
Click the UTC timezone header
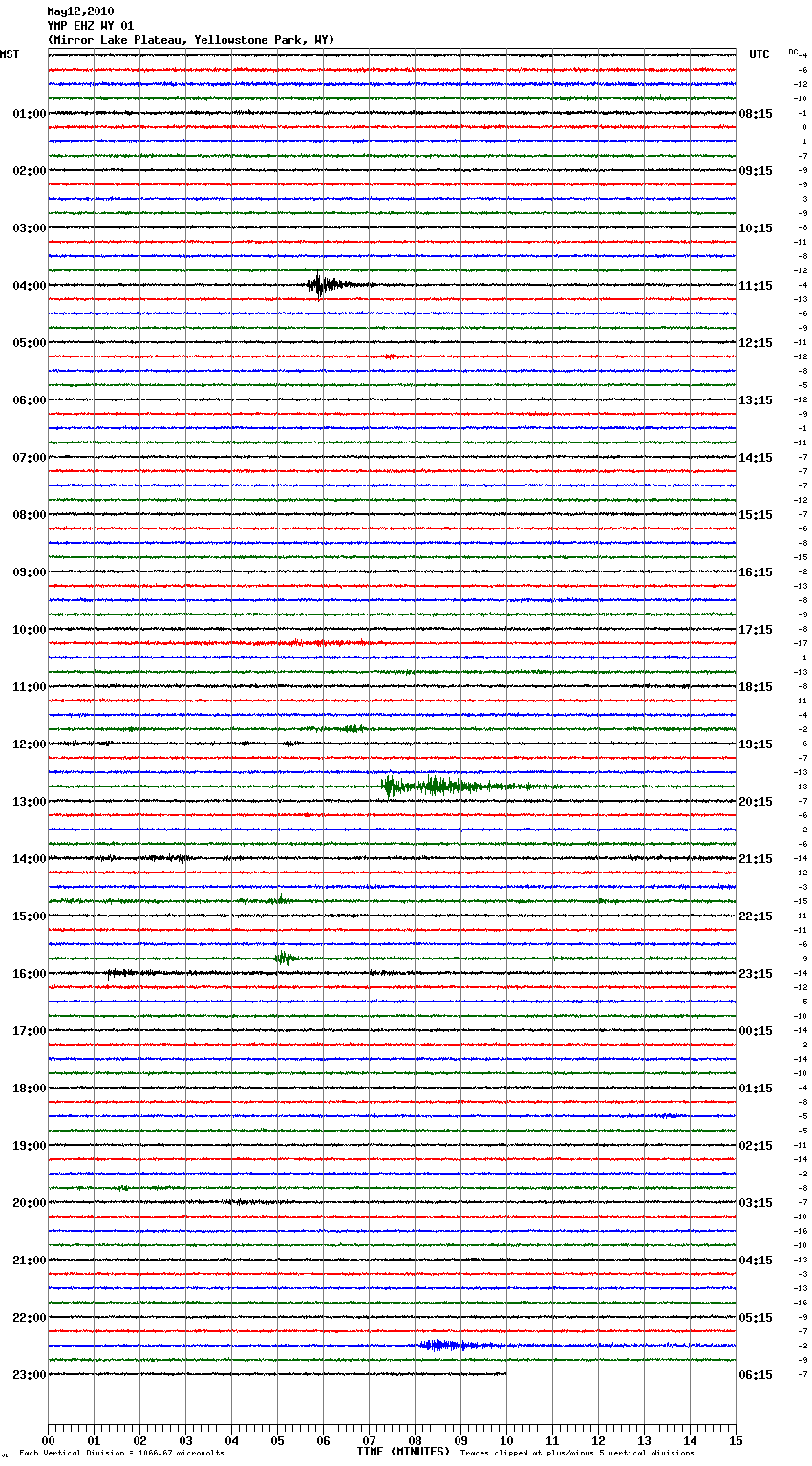(759, 54)
